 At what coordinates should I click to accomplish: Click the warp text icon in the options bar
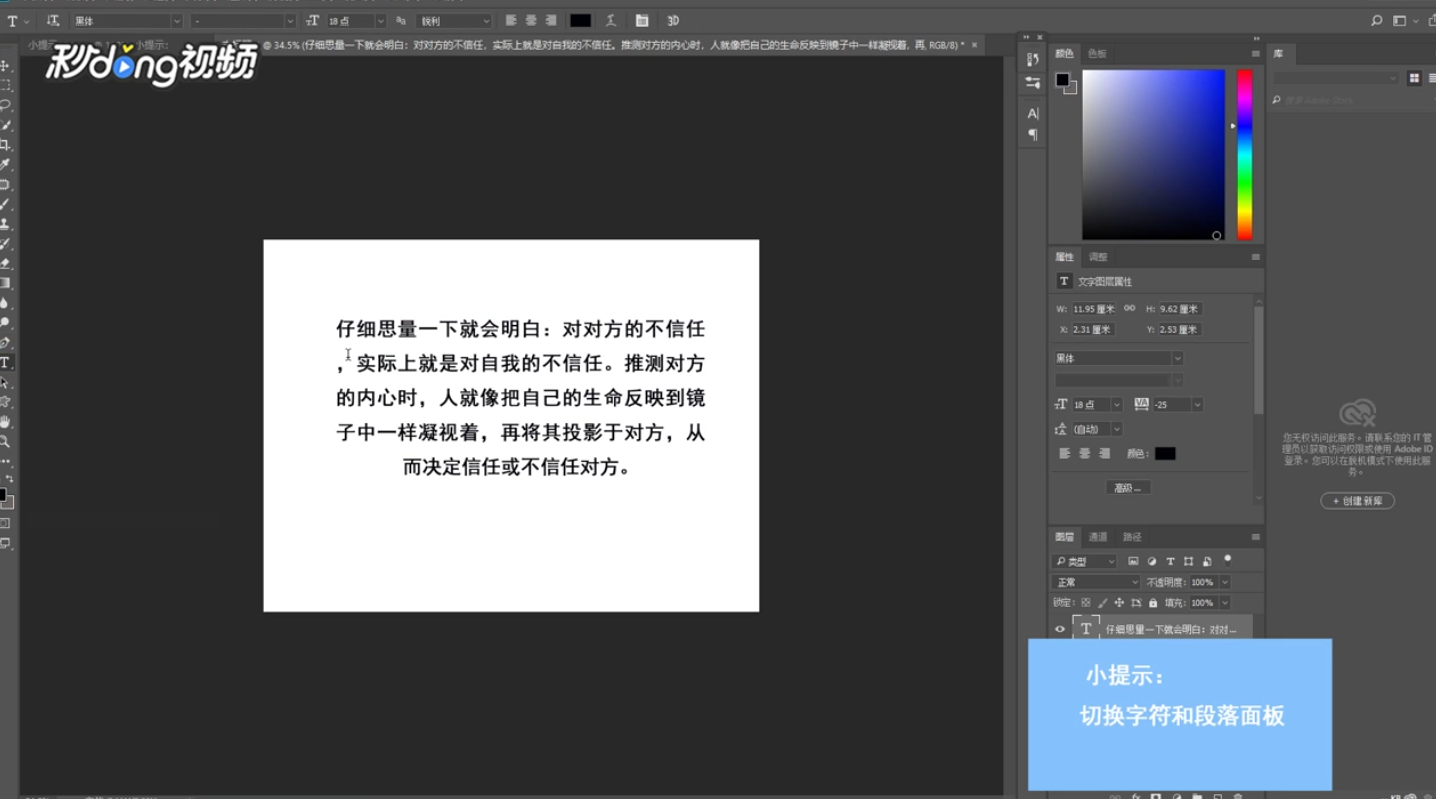coord(612,20)
